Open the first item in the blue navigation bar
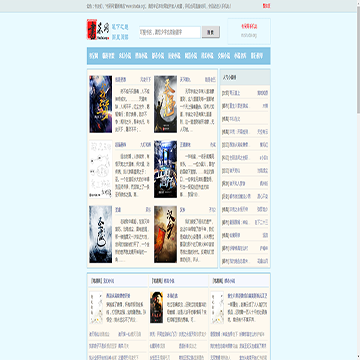This screenshot has height=360, width=360. click(94, 56)
